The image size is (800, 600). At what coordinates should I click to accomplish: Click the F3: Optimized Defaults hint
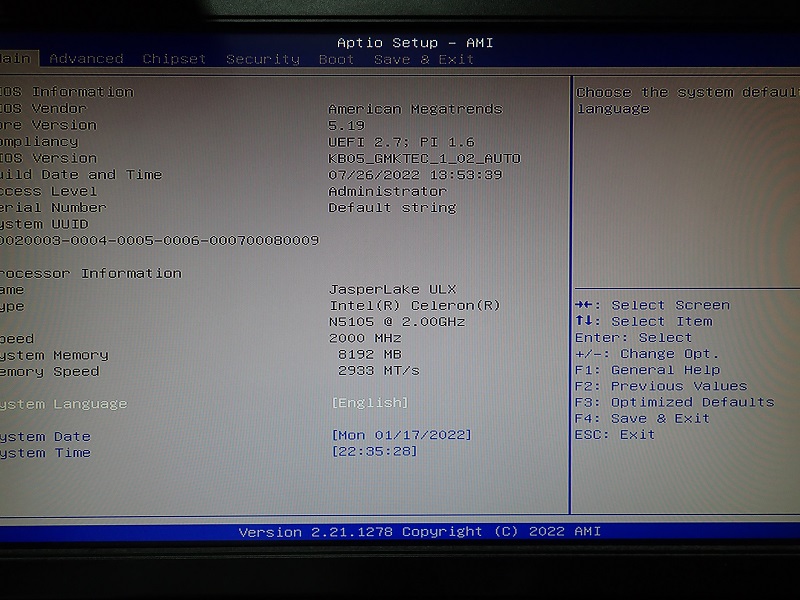[x=675, y=402]
